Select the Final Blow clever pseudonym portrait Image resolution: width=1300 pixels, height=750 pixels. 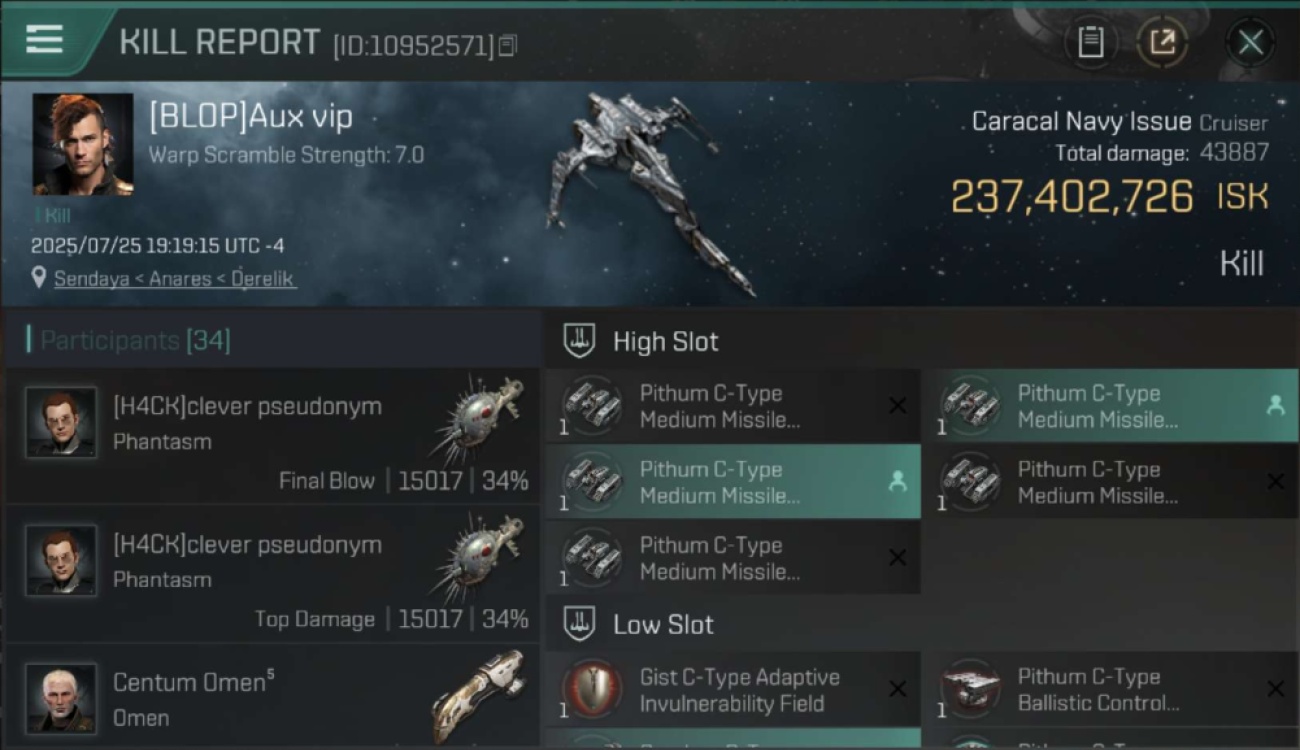point(61,422)
